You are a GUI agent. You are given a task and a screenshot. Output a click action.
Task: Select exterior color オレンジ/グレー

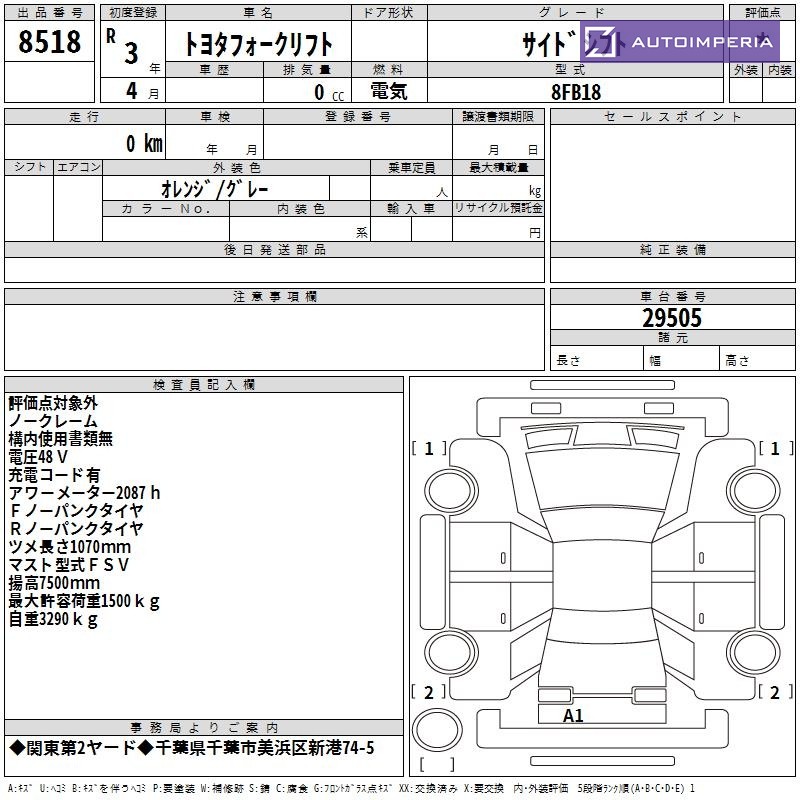point(215,189)
